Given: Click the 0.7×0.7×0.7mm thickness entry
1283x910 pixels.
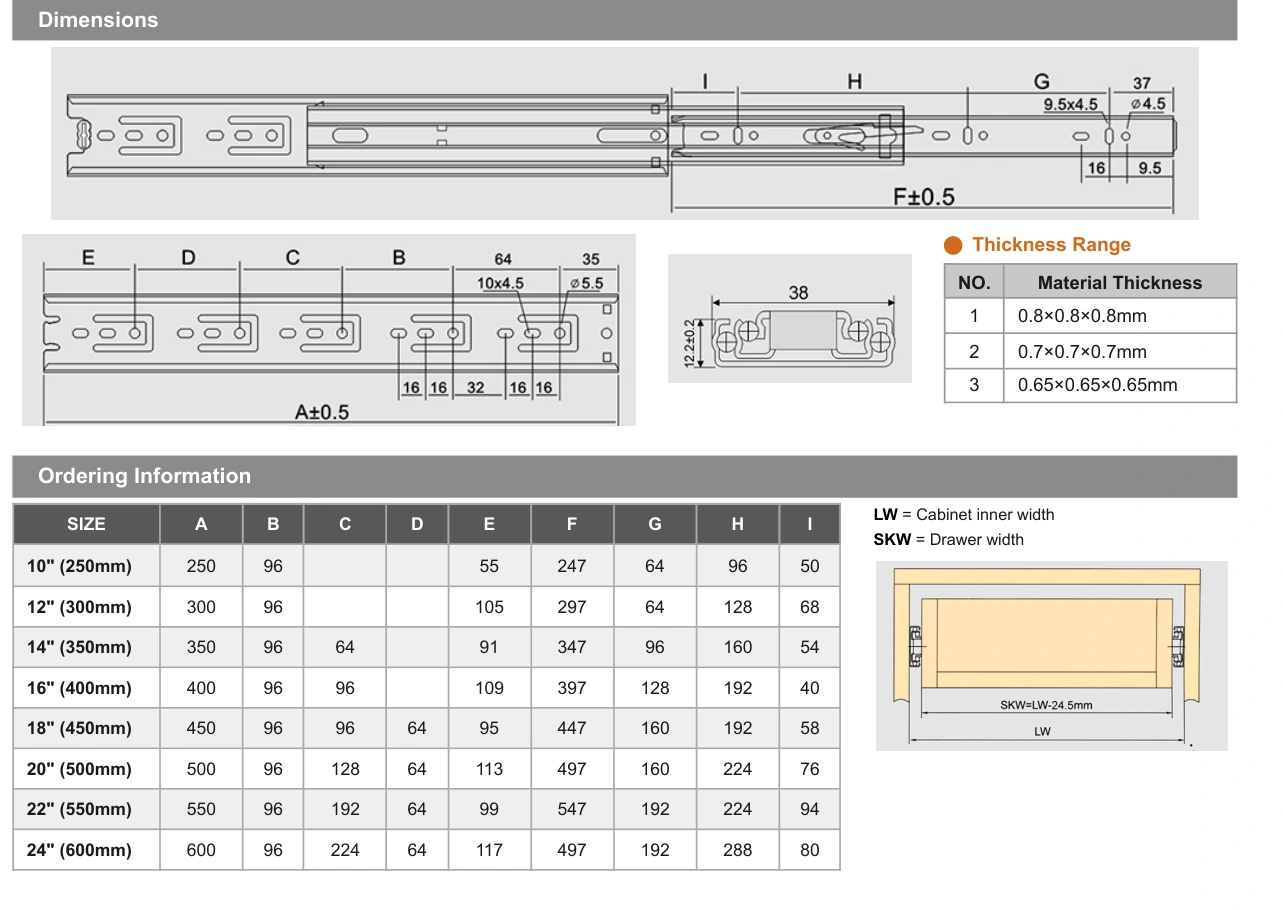Looking at the screenshot, I should click(1082, 351).
